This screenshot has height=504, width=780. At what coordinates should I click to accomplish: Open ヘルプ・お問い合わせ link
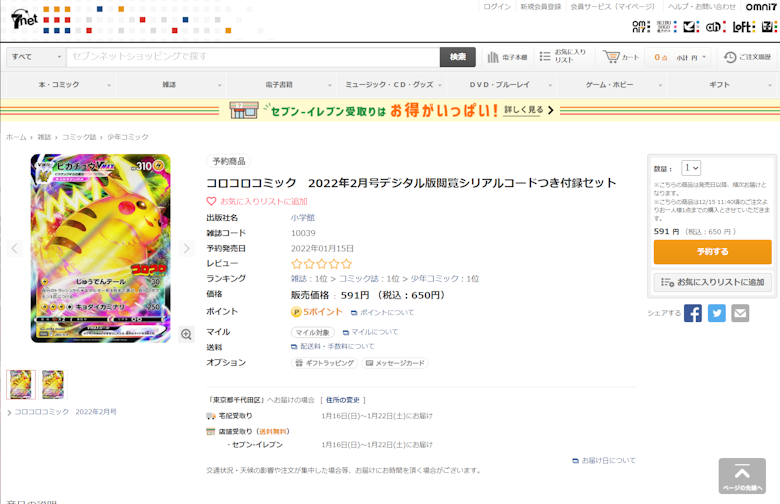701,6
